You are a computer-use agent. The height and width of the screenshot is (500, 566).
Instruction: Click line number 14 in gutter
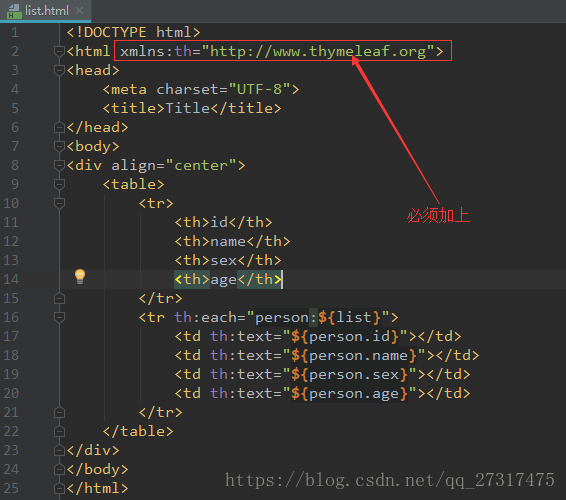pyautogui.click(x=11, y=279)
